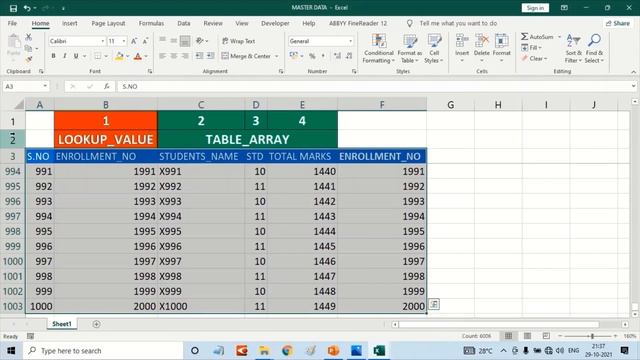Click the Sign in button
Screen dimensions: 640x360
[x=535, y=8]
